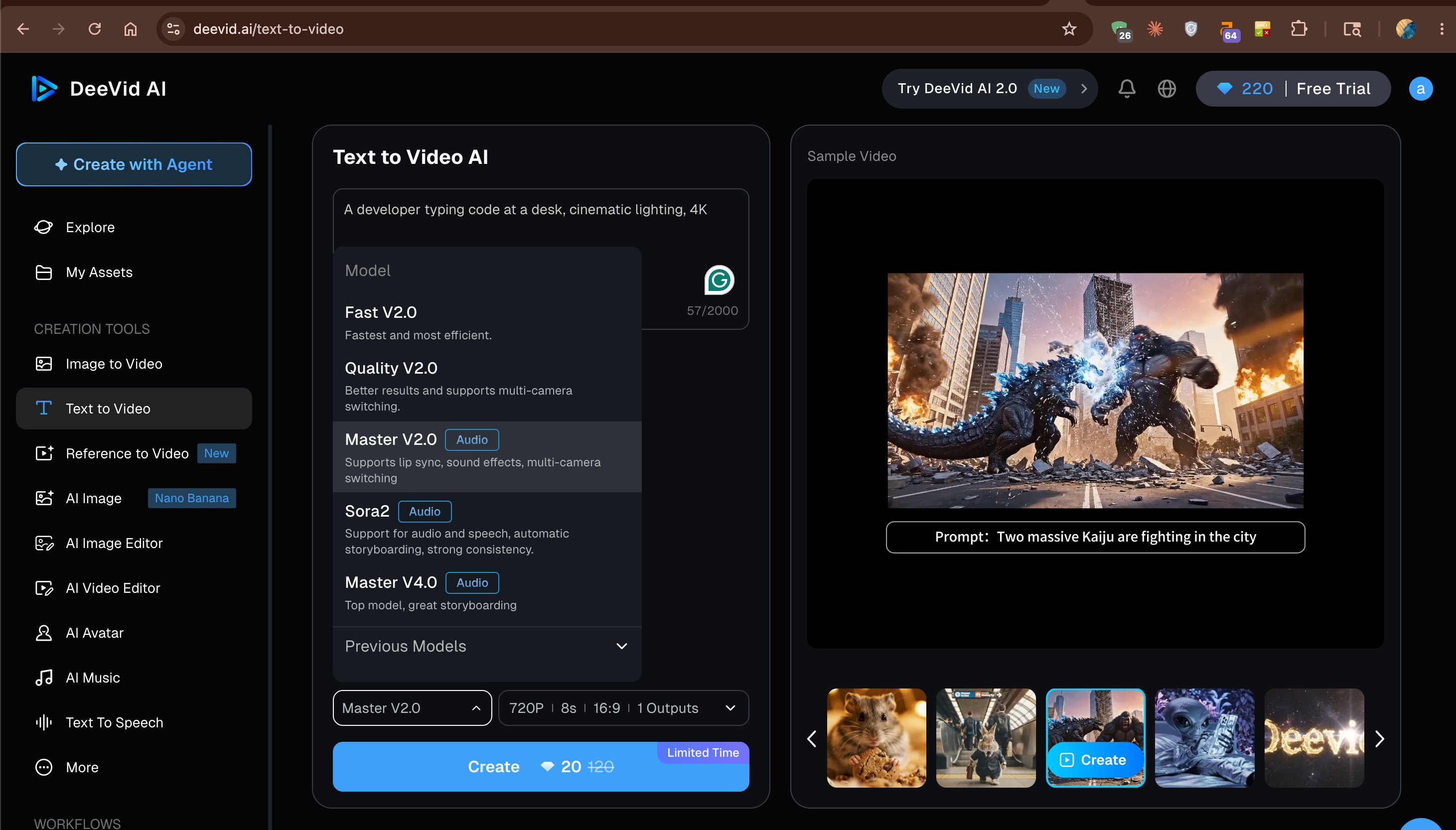The height and width of the screenshot is (830, 1456).
Task: Click the sidebar vertical scrollbar
Action: point(270,478)
